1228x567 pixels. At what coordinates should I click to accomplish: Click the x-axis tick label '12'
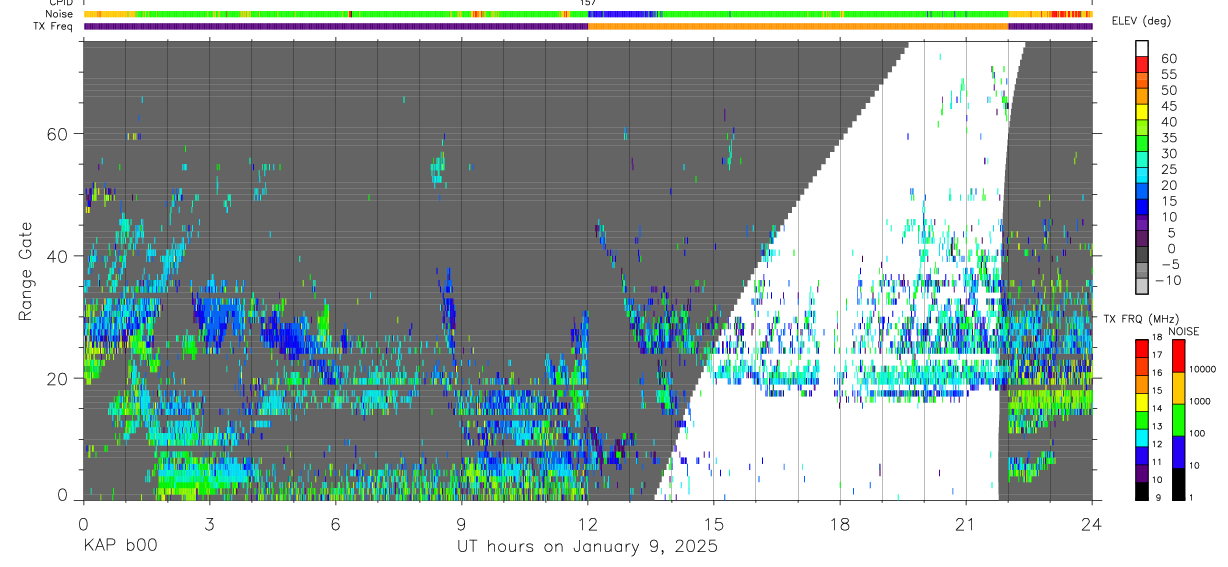(587, 524)
